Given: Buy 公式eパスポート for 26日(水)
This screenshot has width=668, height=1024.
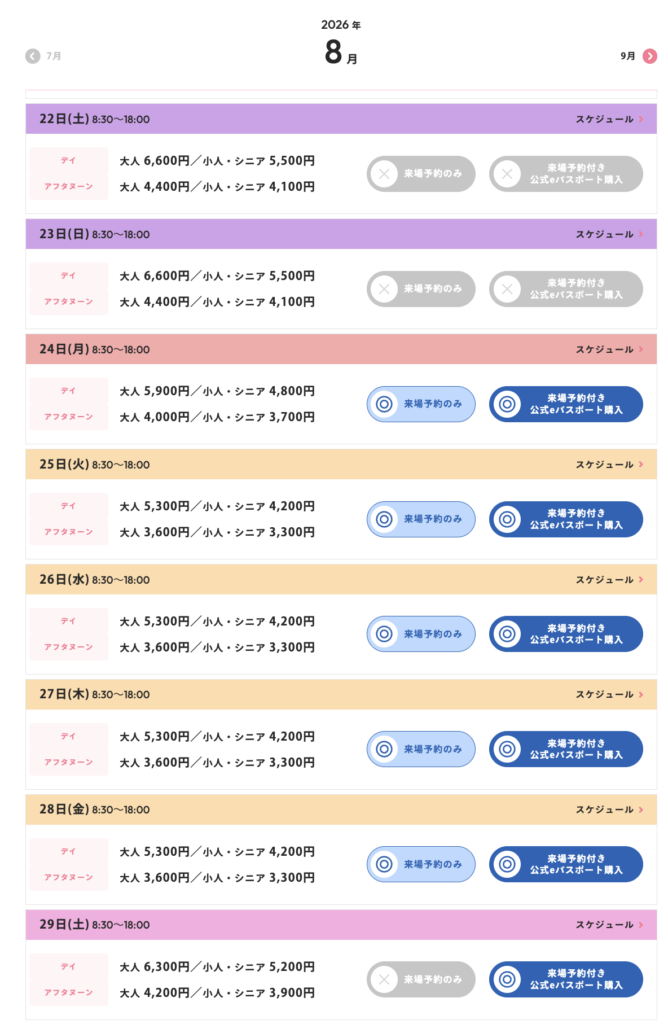Looking at the screenshot, I should pyautogui.click(x=566, y=634).
